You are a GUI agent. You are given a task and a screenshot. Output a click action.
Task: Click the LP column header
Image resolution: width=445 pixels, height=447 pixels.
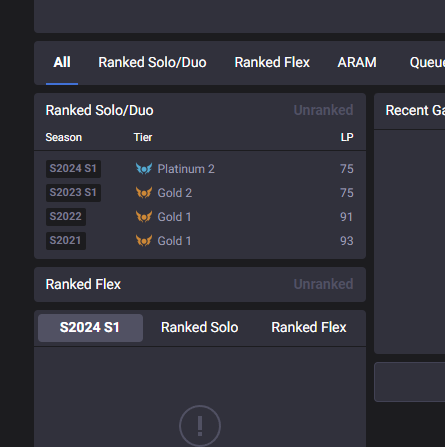(x=347, y=137)
